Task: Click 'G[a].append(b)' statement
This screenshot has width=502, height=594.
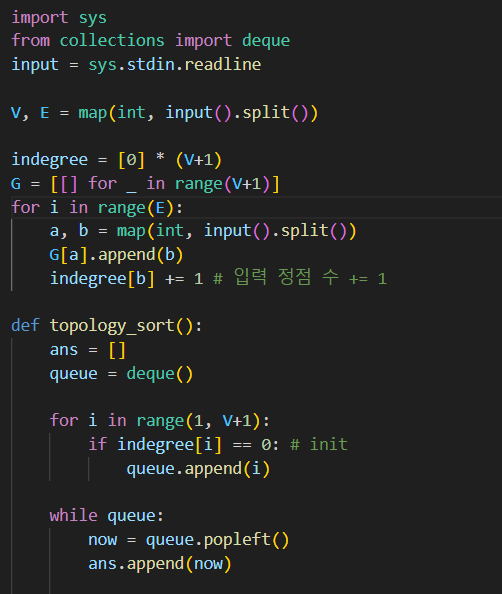Action: 117,255
